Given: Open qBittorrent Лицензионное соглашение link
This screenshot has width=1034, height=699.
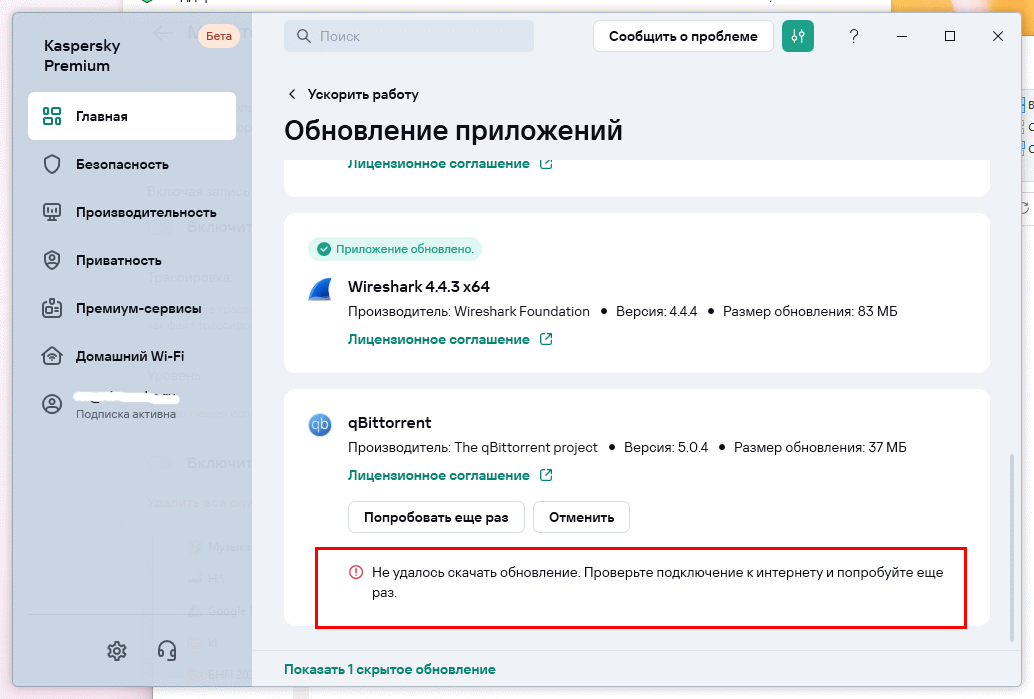Looking at the screenshot, I should pos(439,475).
